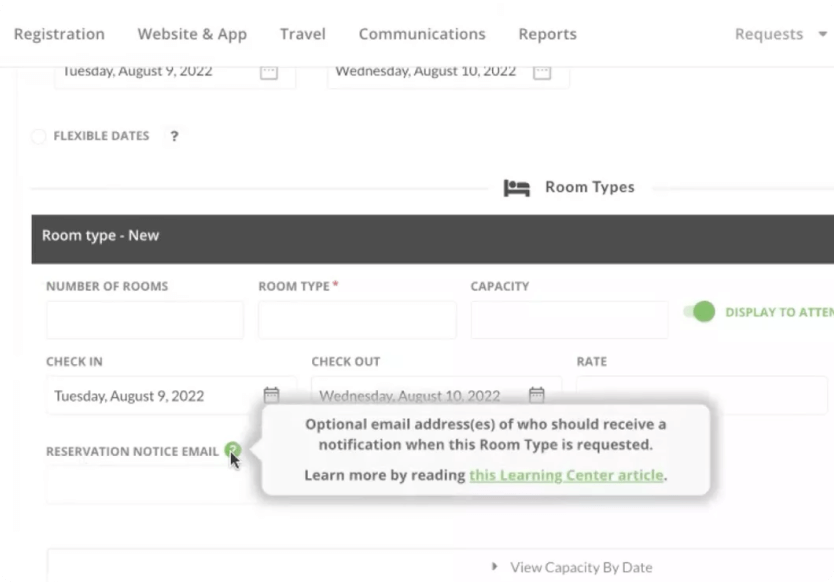Click the Flexible Dates help question mark
The image size is (834, 582).
point(174,136)
